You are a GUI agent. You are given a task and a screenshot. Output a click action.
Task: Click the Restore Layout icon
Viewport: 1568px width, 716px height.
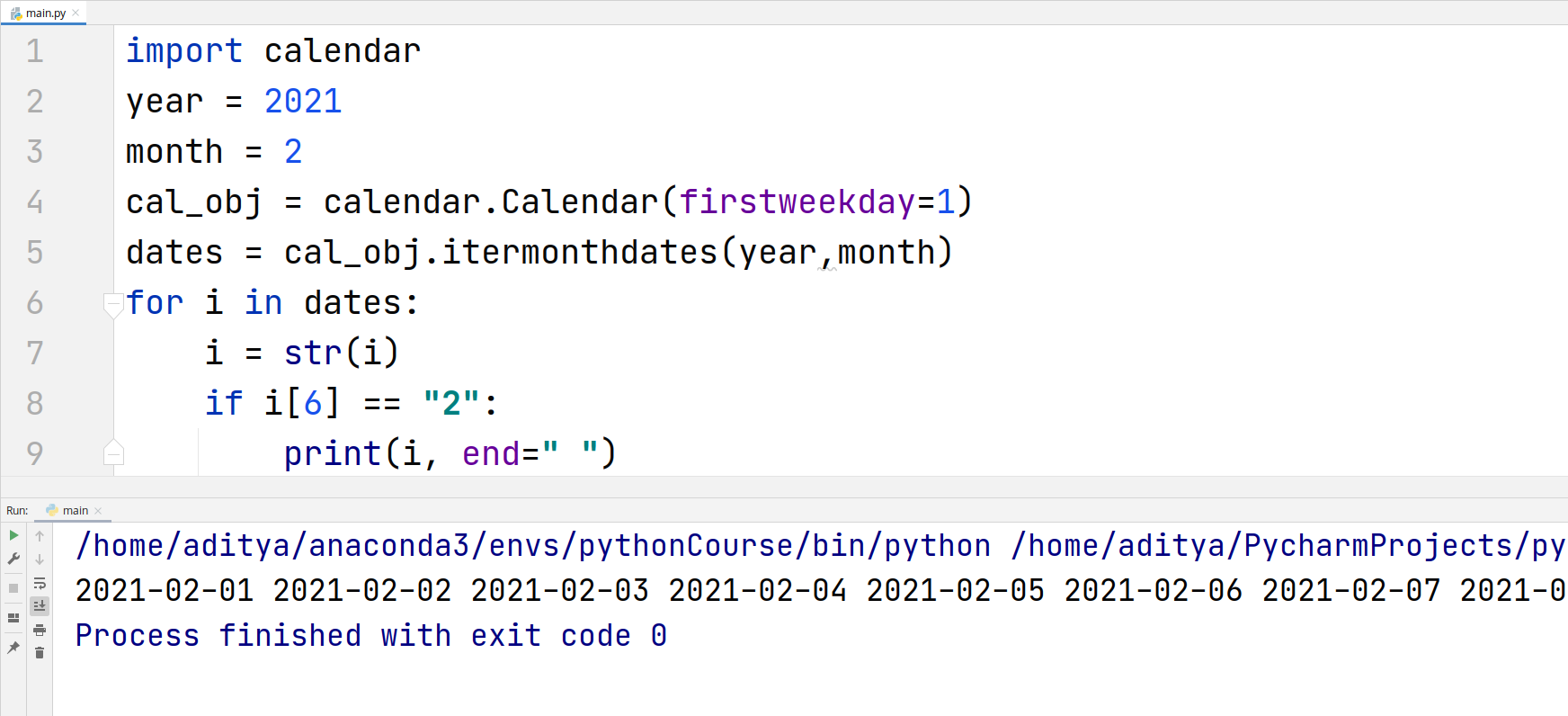13,617
